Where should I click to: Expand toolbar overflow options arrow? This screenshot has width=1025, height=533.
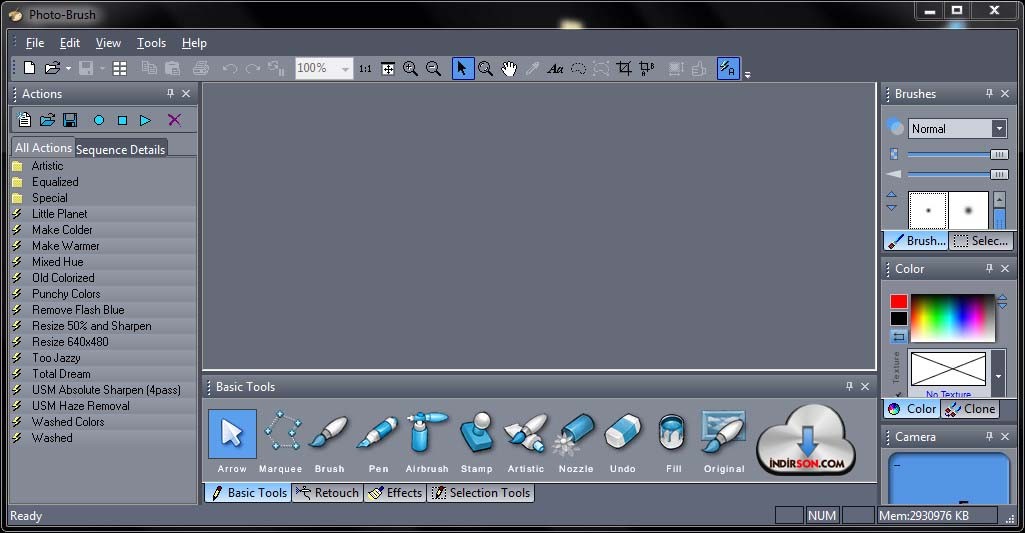747,75
